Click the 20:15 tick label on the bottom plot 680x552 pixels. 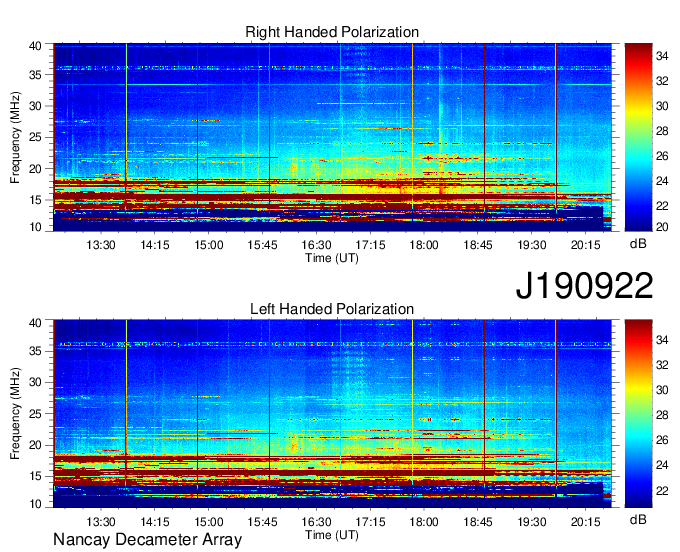(x=585, y=522)
